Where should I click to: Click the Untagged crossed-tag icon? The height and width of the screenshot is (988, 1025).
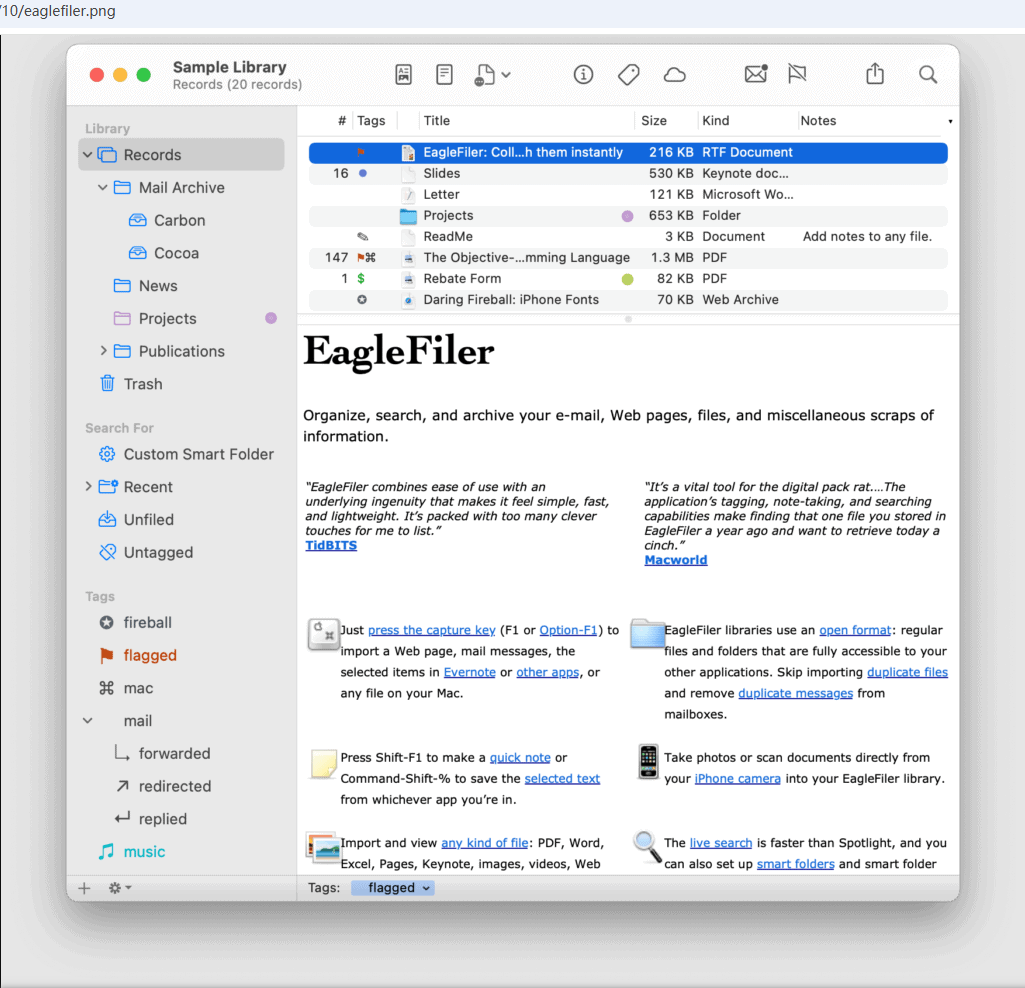click(107, 552)
